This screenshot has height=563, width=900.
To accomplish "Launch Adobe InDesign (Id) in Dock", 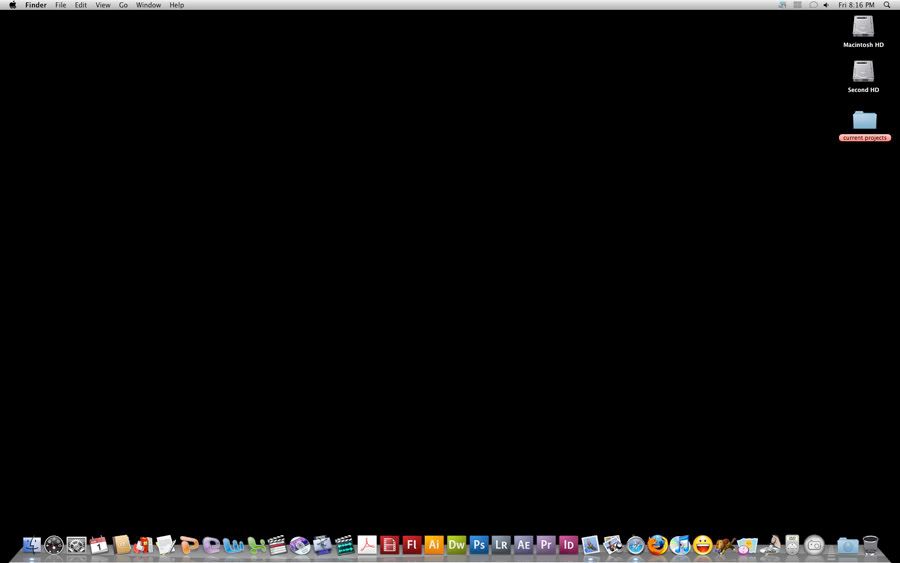I will pos(568,544).
